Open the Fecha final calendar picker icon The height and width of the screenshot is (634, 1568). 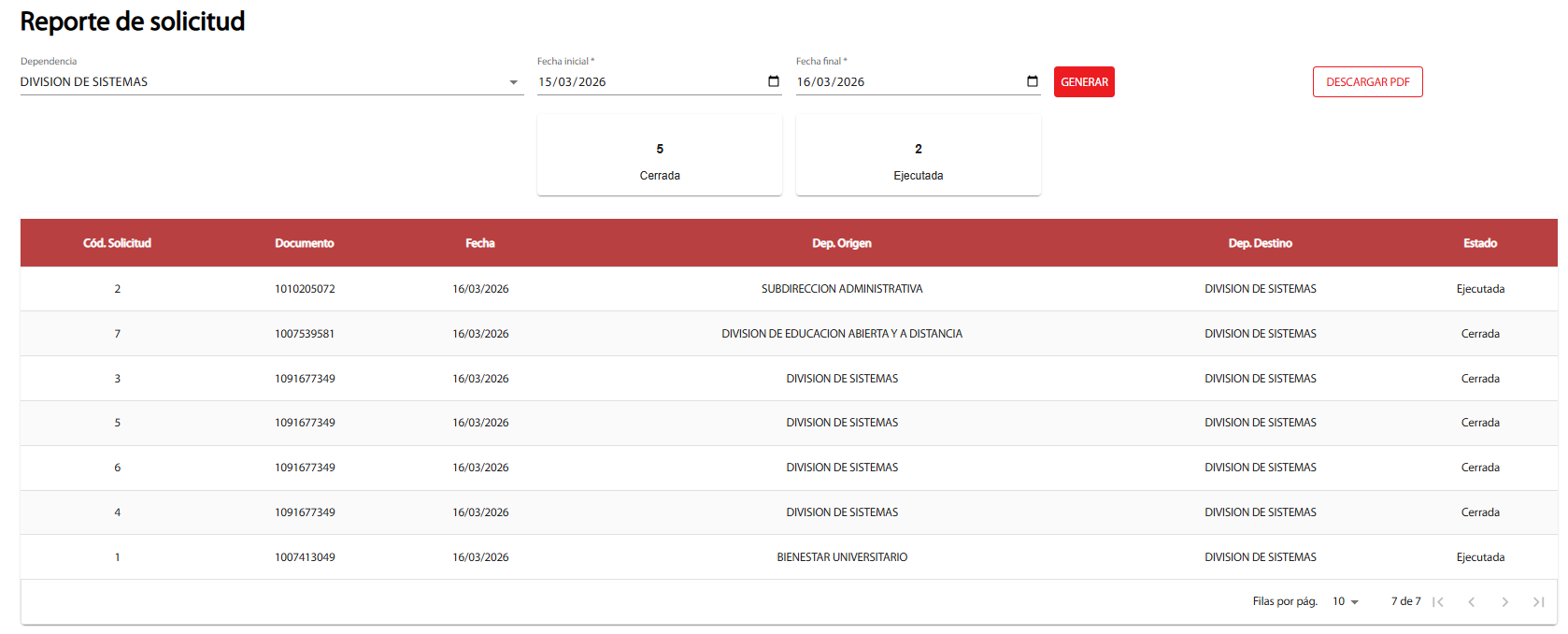pos(1032,81)
